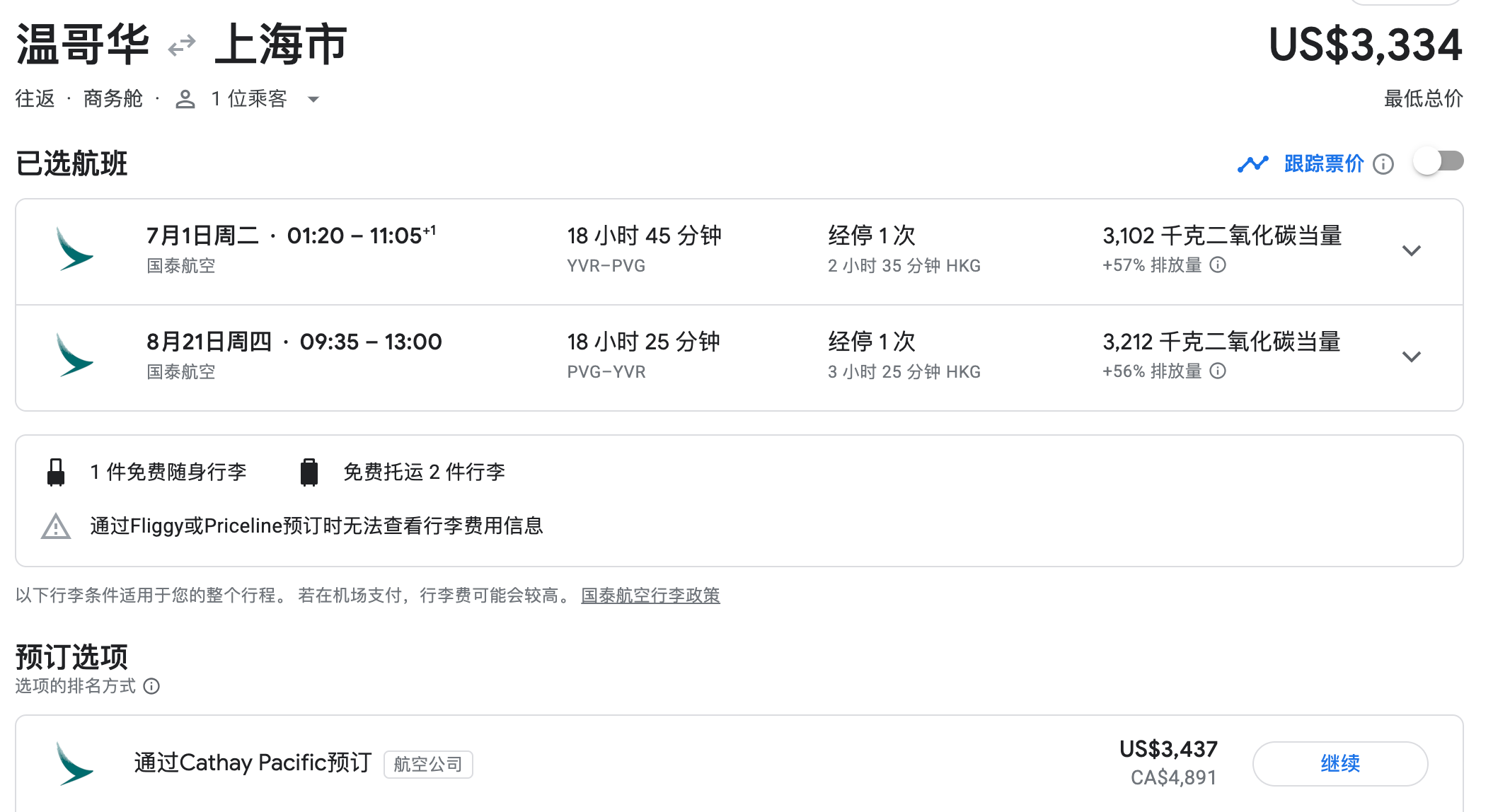
Task: Click 1 件免费随身行李 text
Action: 168,472
